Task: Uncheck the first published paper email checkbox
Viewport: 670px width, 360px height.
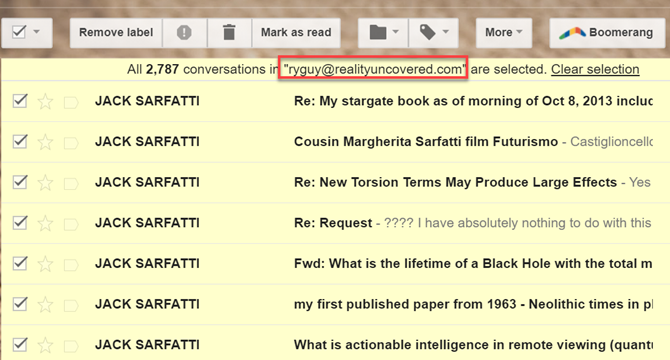Action: 20,304
